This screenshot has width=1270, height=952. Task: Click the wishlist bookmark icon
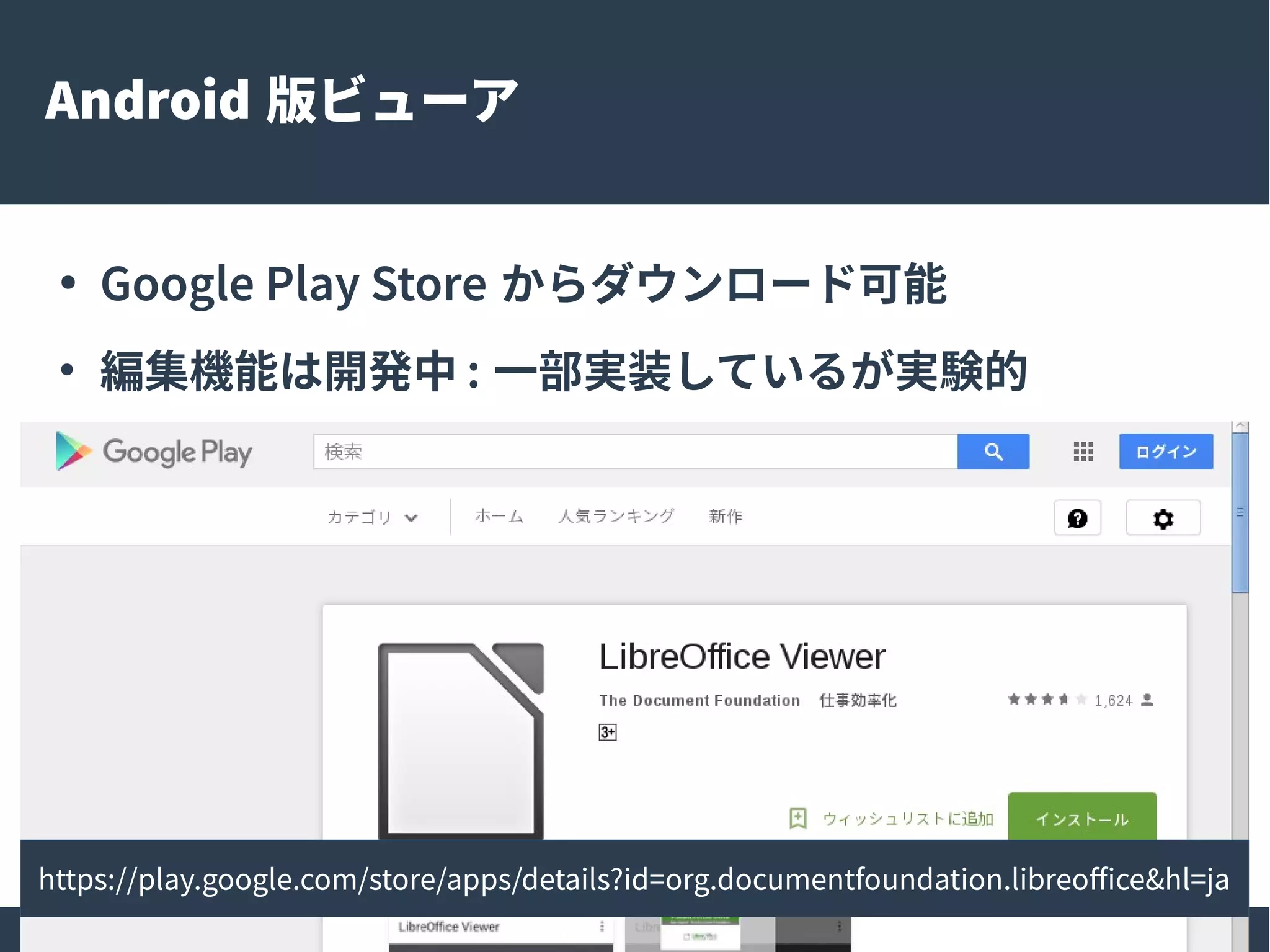click(x=798, y=819)
